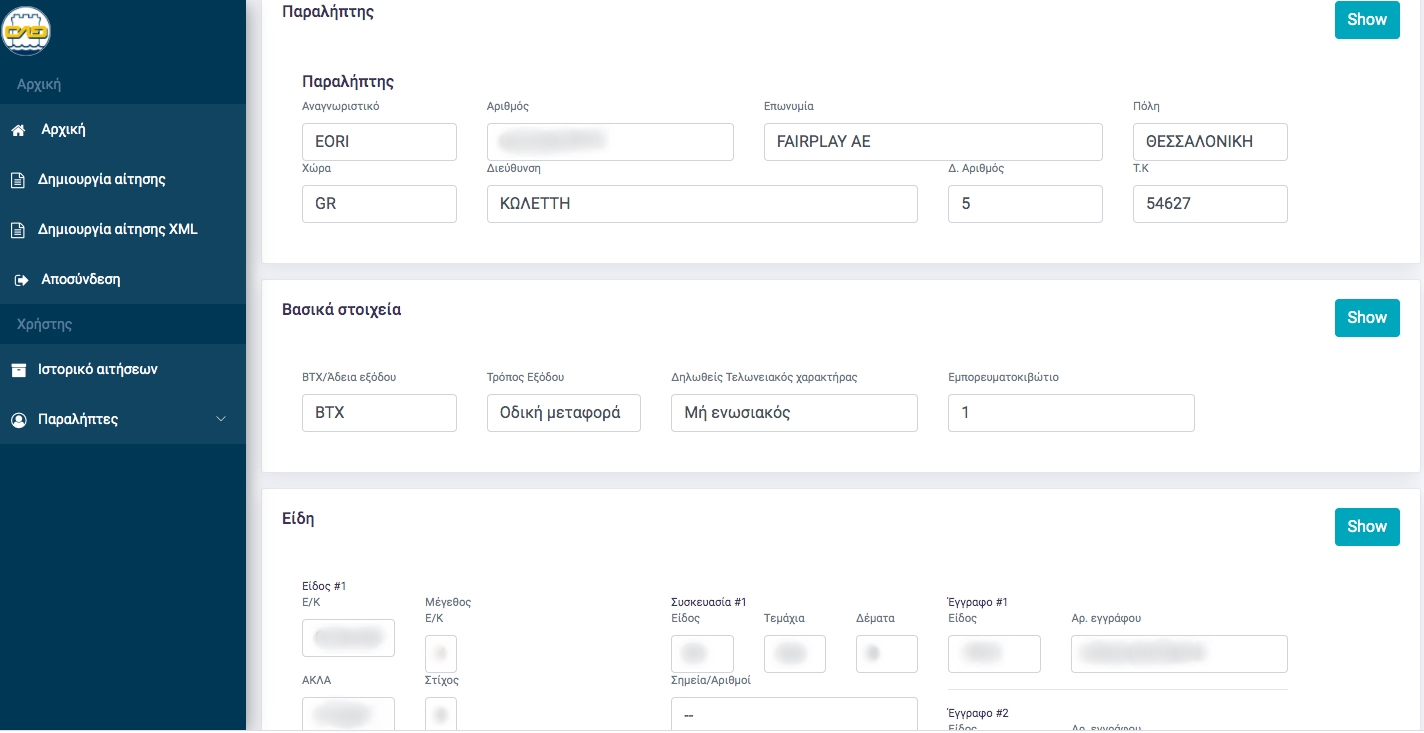Click the logout icon beside Αποσύνδεση
1424x733 pixels.
[x=21, y=280]
